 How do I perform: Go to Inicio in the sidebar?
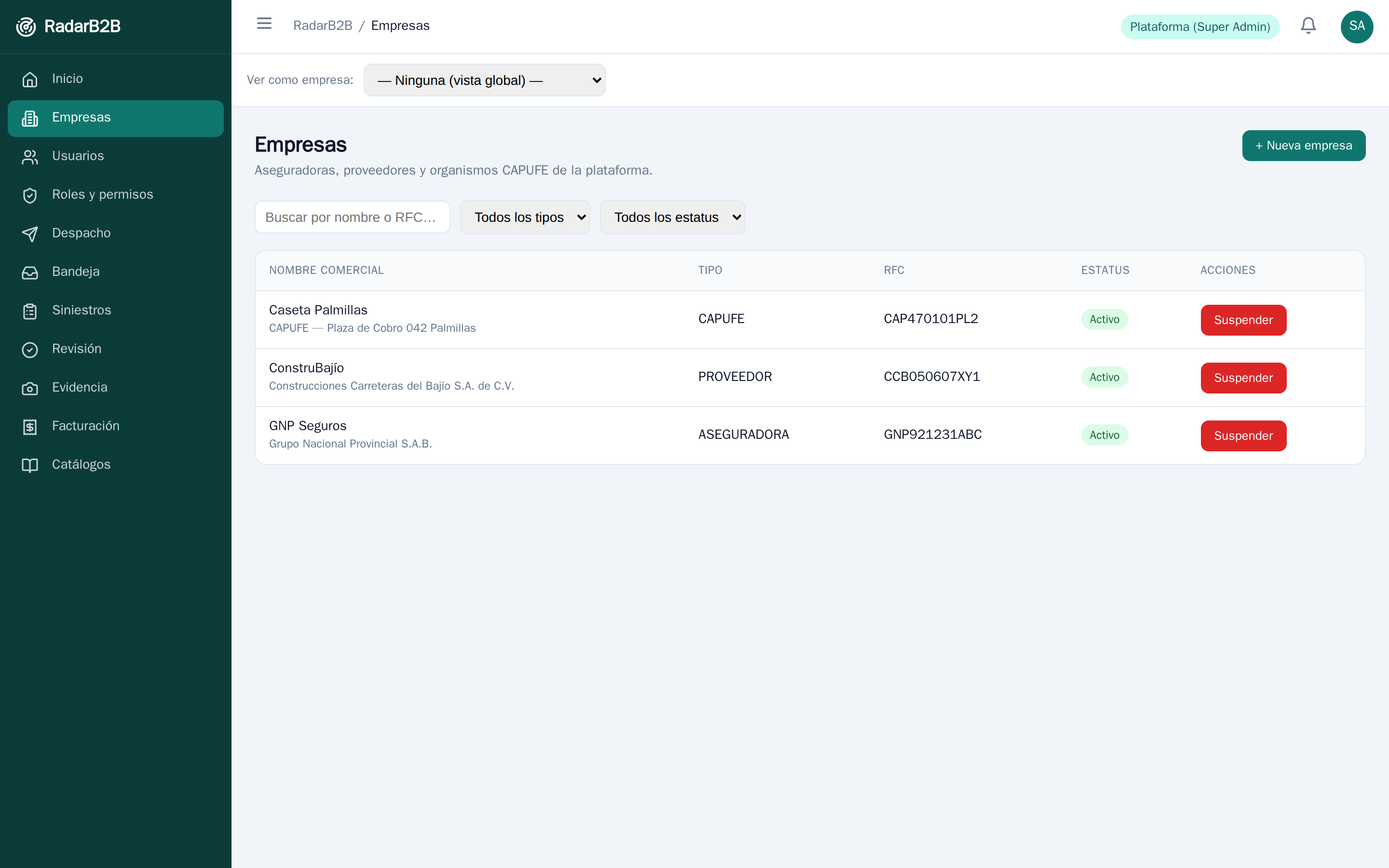[x=115, y=79]
